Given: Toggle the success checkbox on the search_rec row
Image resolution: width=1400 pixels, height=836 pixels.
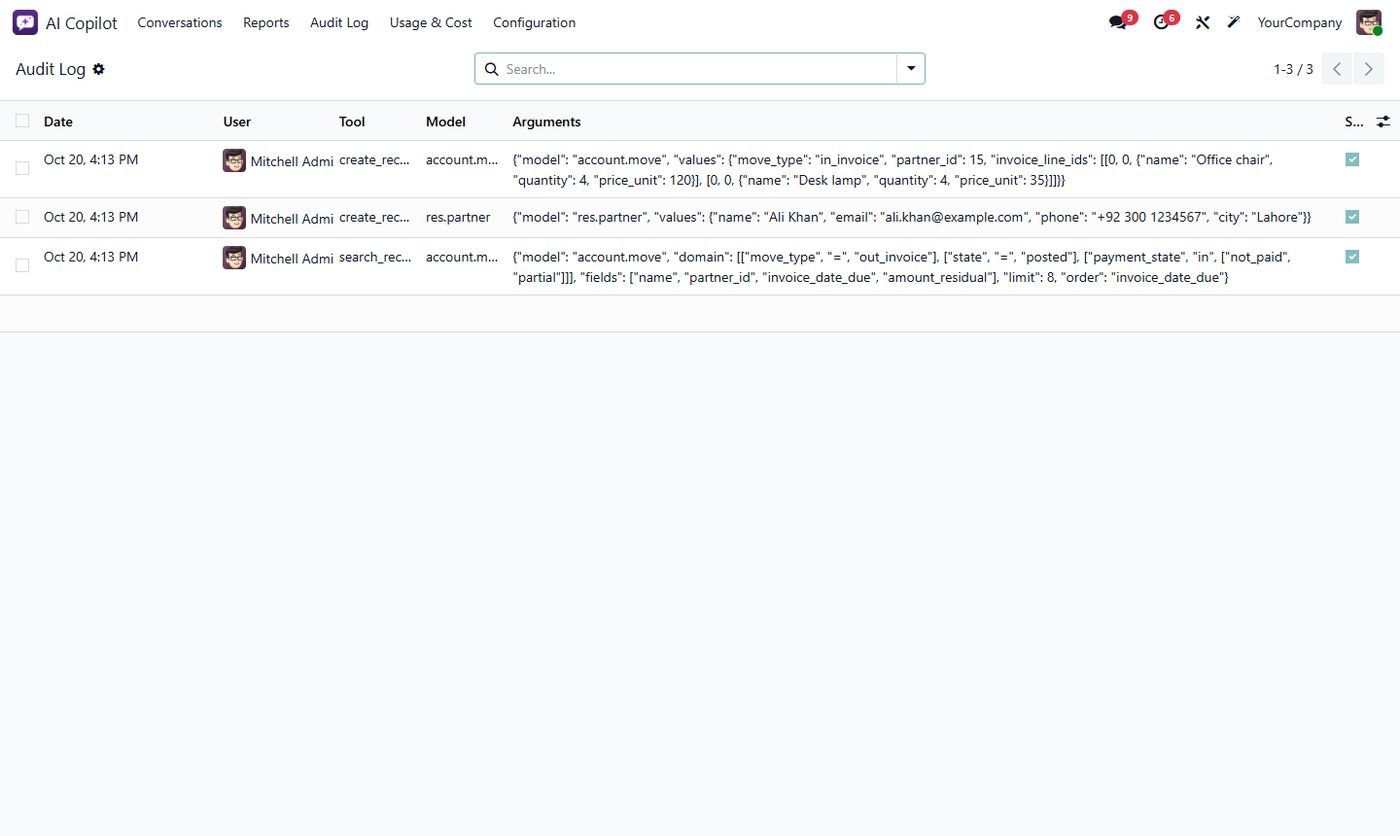Looking at the screenshot, I should pos(1352,257).
